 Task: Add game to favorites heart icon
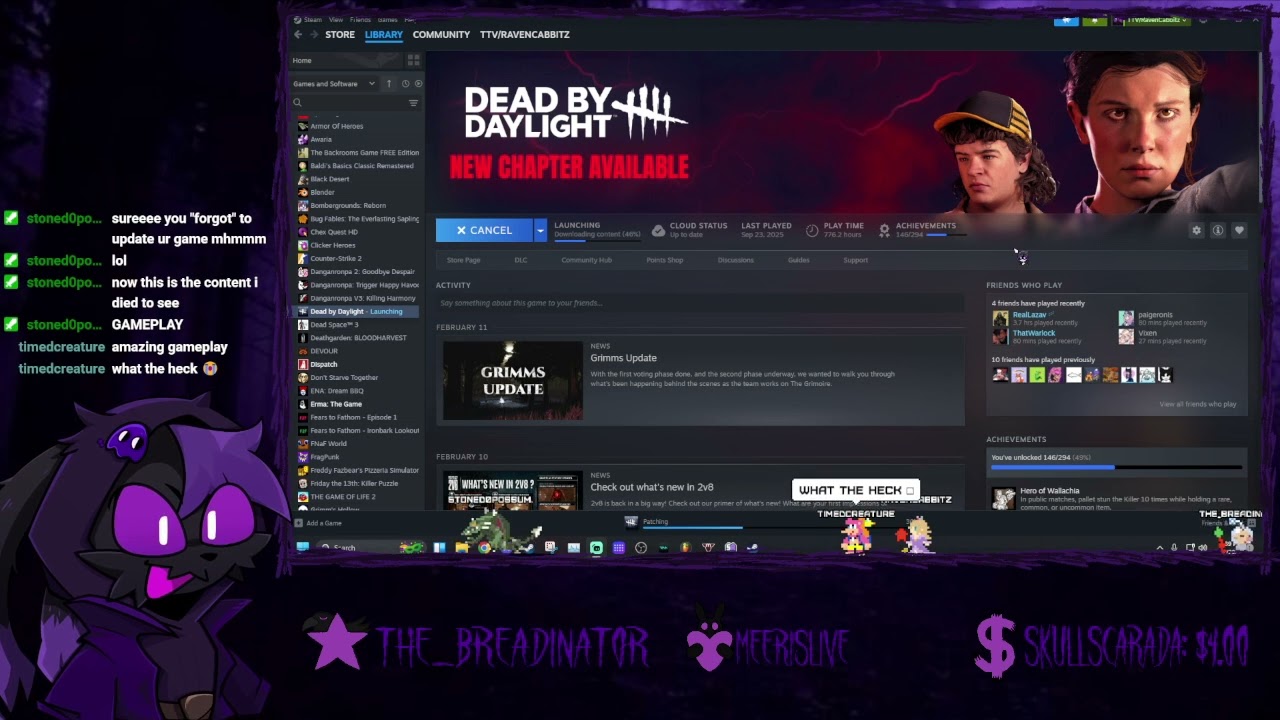coord(1239,230)
